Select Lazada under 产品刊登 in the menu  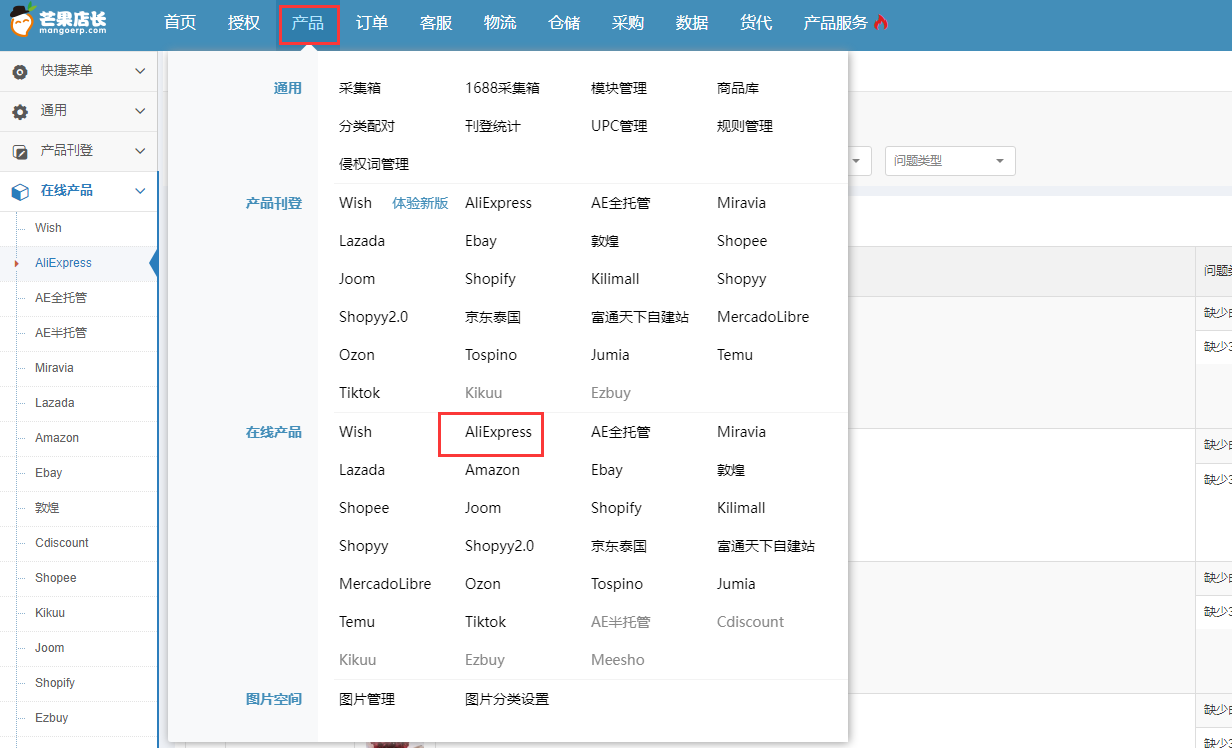[362, 241]
